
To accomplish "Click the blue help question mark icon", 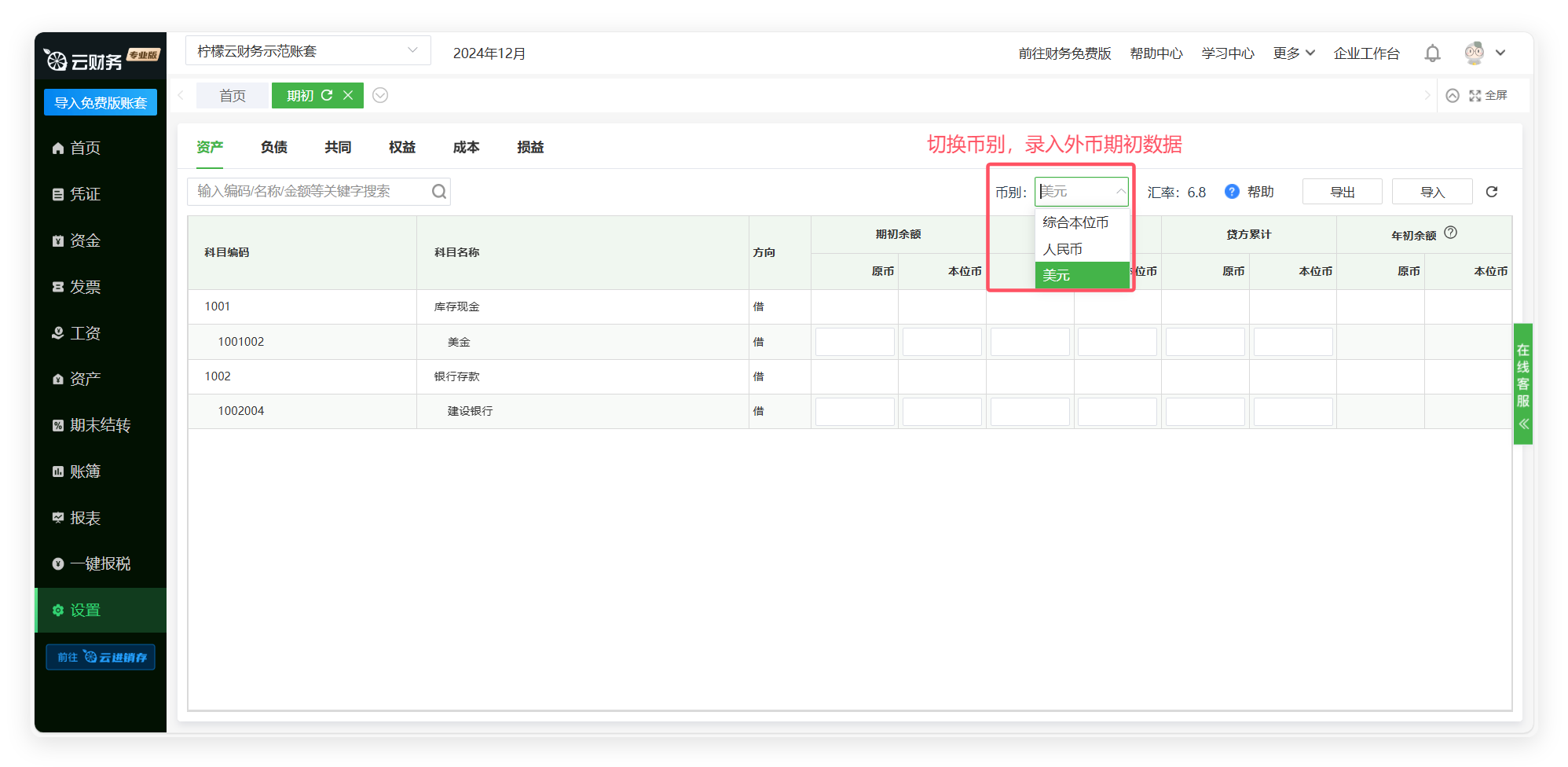I will [x=1232, y=192].
